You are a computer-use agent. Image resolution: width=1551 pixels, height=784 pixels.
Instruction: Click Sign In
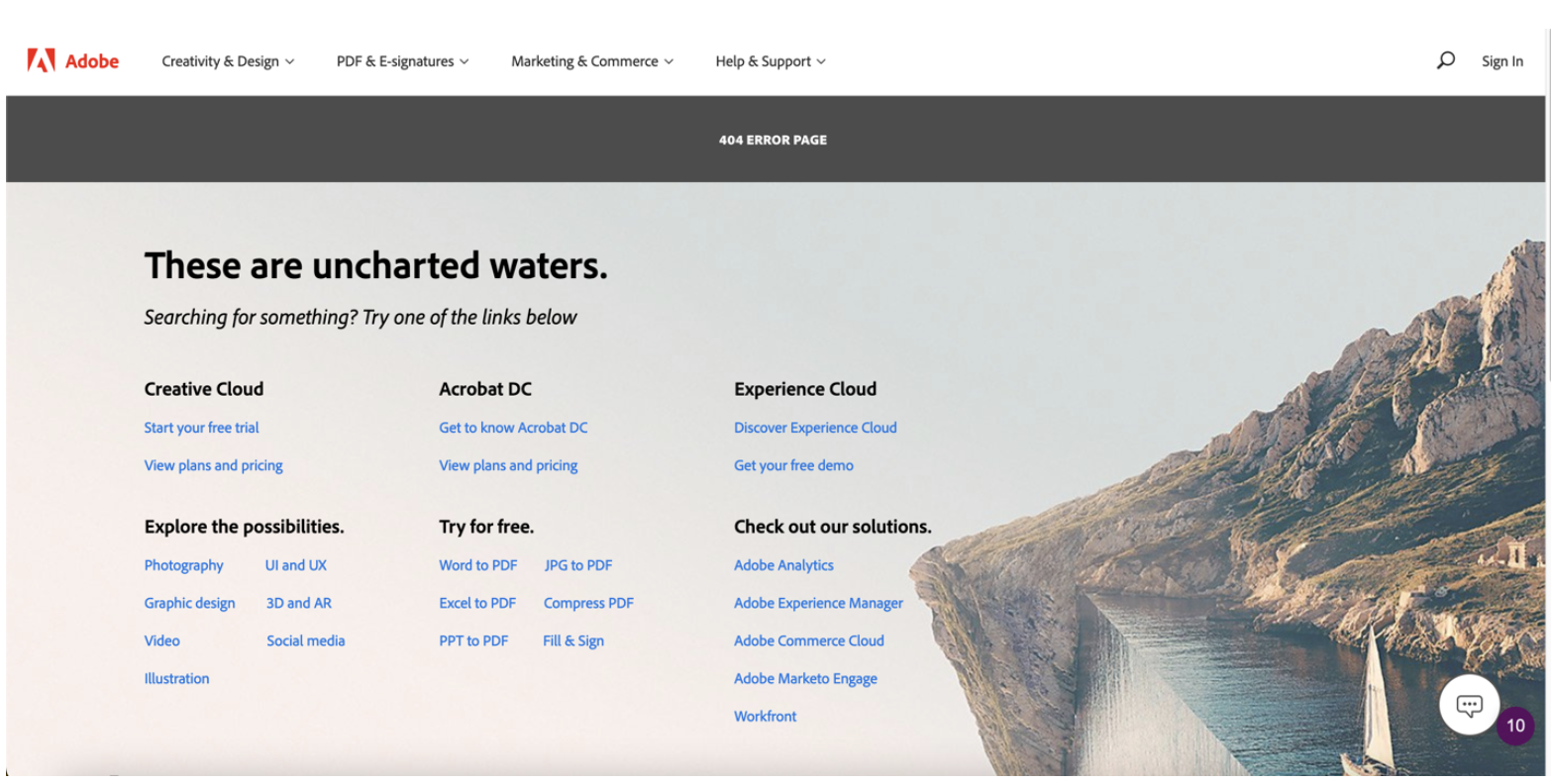(1501, 61)
